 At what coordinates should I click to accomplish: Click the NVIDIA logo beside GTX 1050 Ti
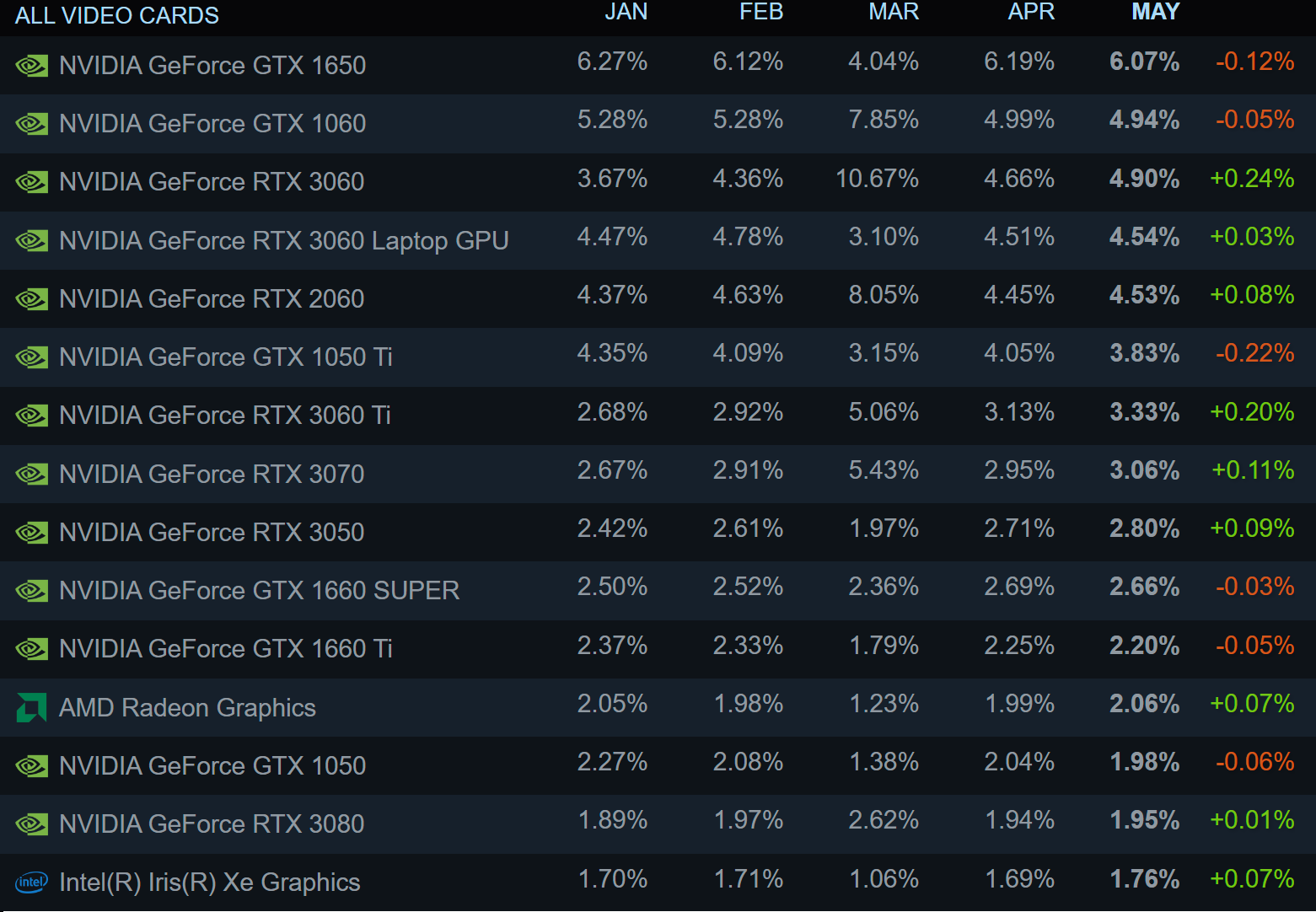(32, 357)
